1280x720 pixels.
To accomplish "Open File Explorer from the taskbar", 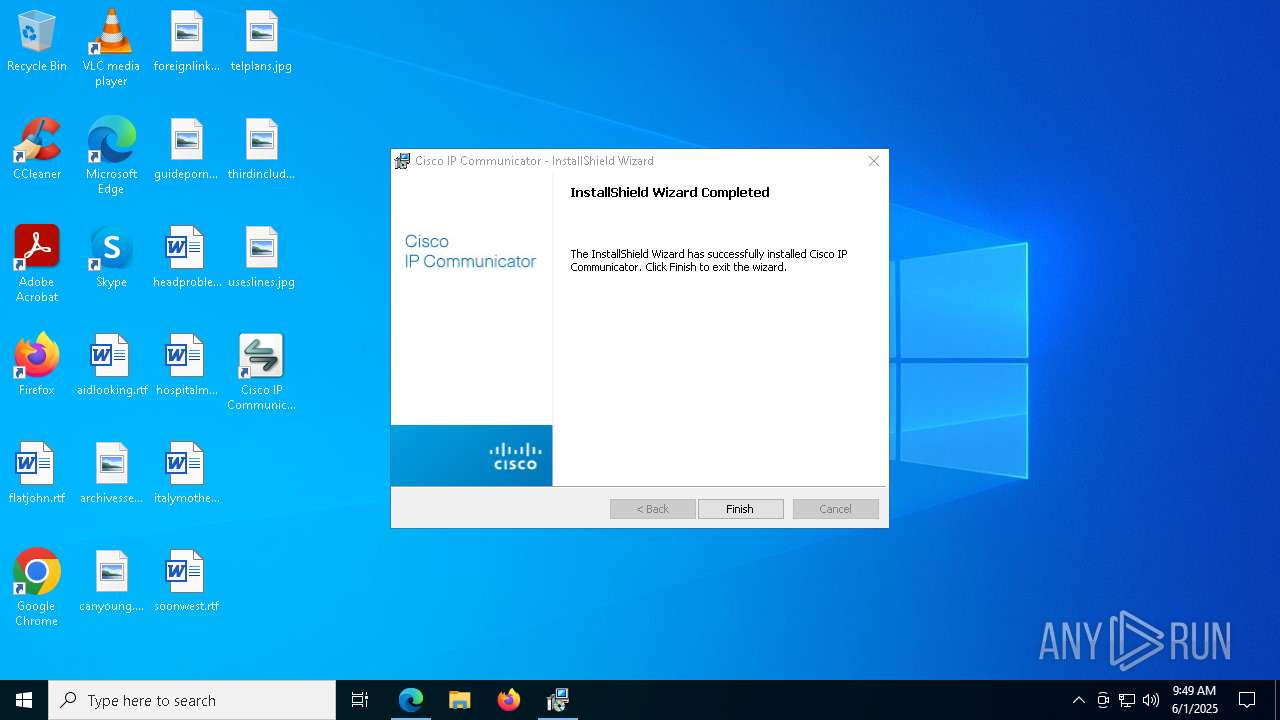I will coord(460,700).
